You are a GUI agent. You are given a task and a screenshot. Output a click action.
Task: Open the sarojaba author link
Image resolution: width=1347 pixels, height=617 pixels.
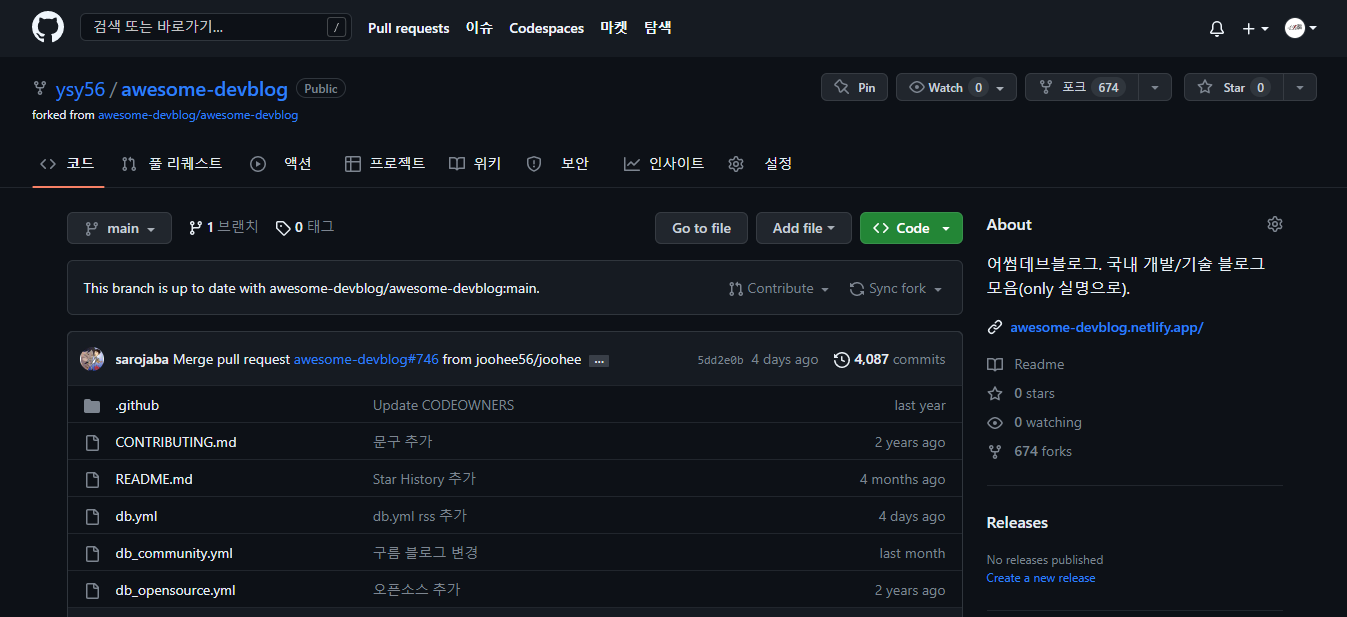[x=142, y=359]
